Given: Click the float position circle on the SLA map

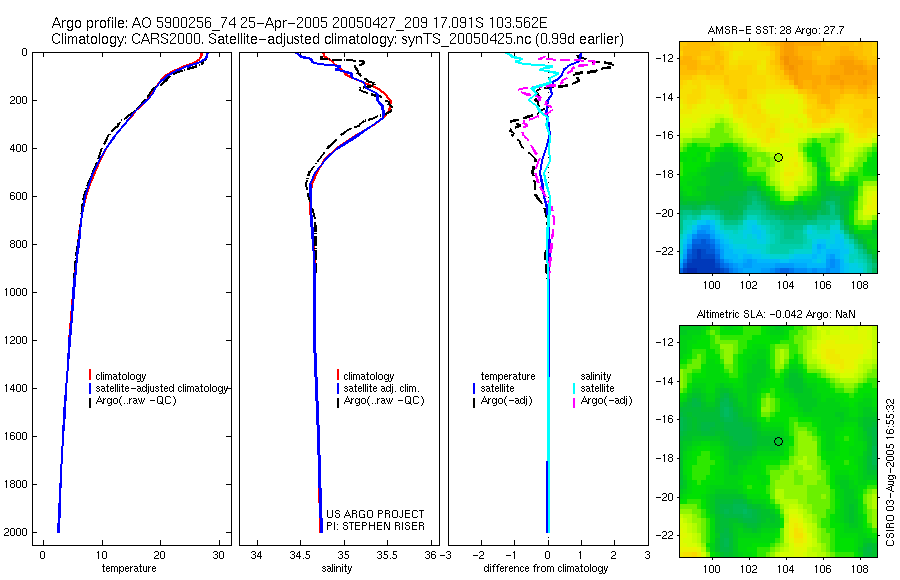Looking at the screenshot, I should [x=778, y=442].
